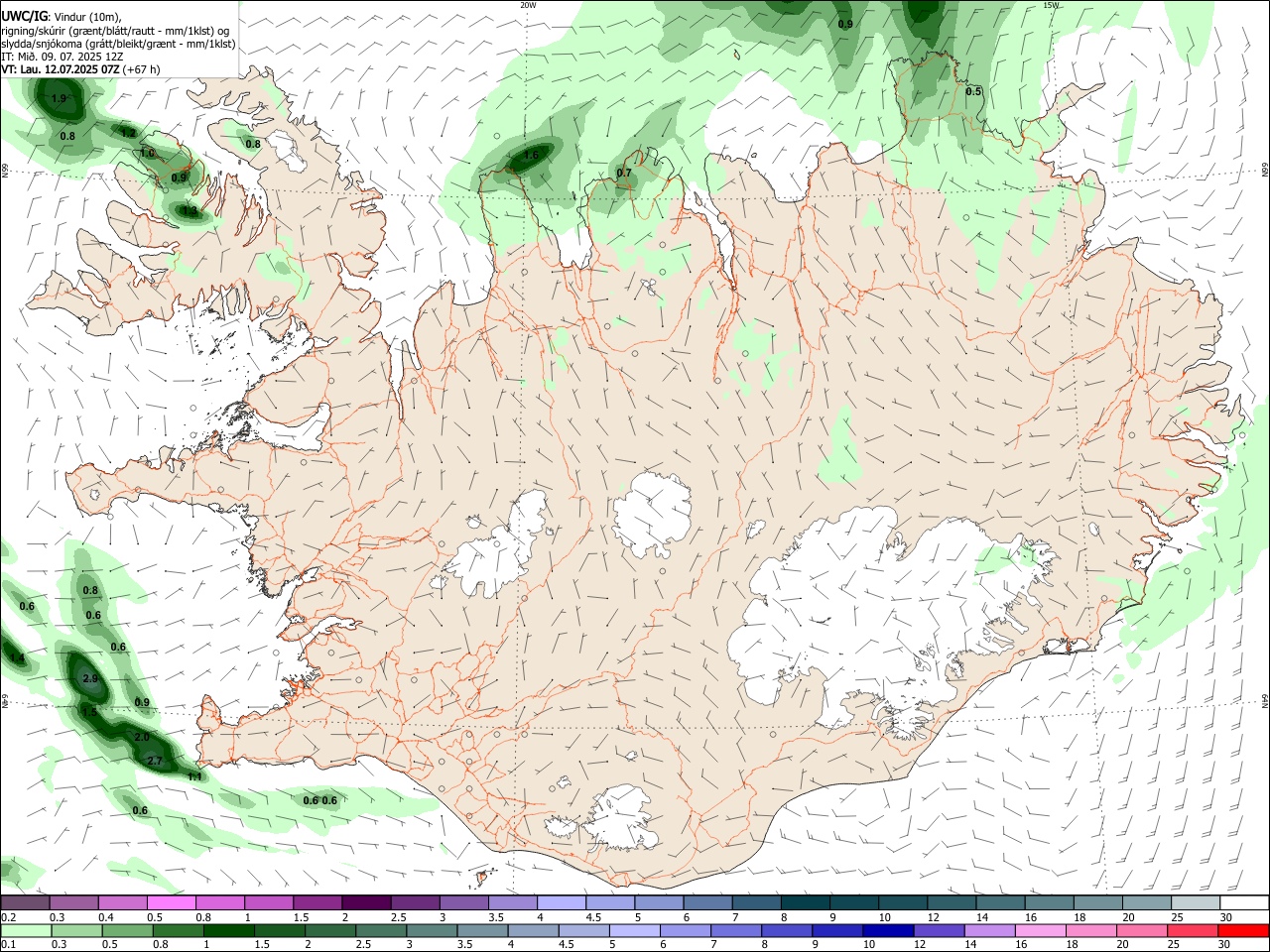Pick the darkest green swatch between 1 and 1.5

click(x=228, y=930)
